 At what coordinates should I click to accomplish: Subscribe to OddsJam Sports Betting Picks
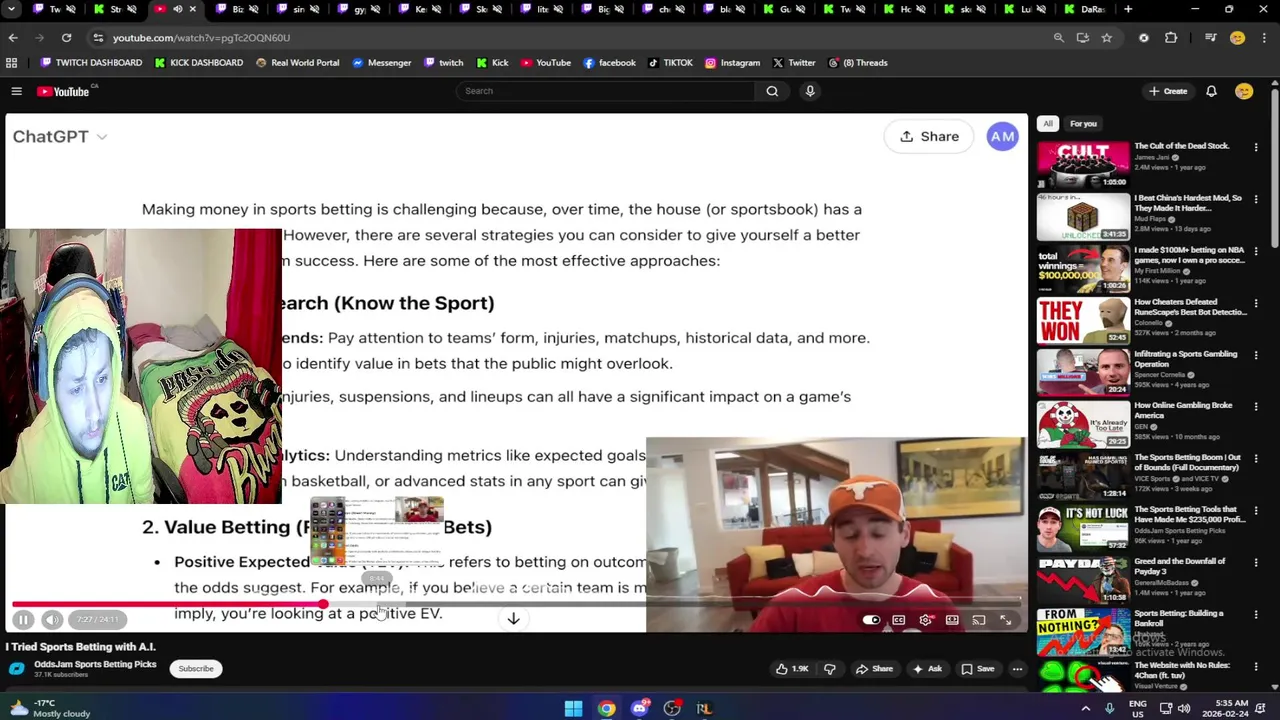[196, 669]
